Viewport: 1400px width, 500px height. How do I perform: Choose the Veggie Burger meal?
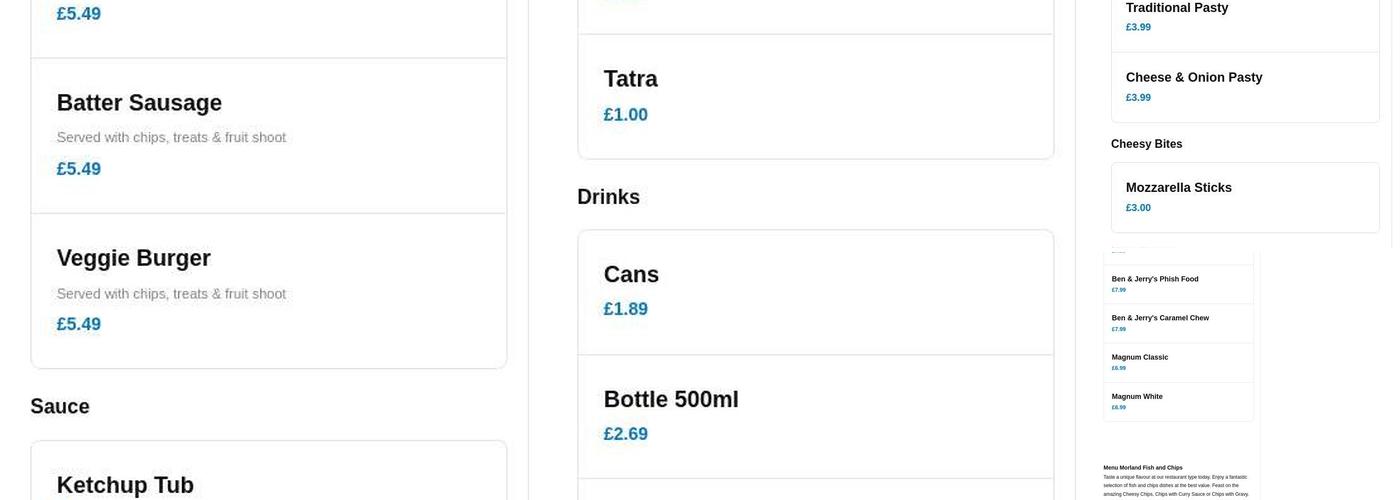(133, 259)
